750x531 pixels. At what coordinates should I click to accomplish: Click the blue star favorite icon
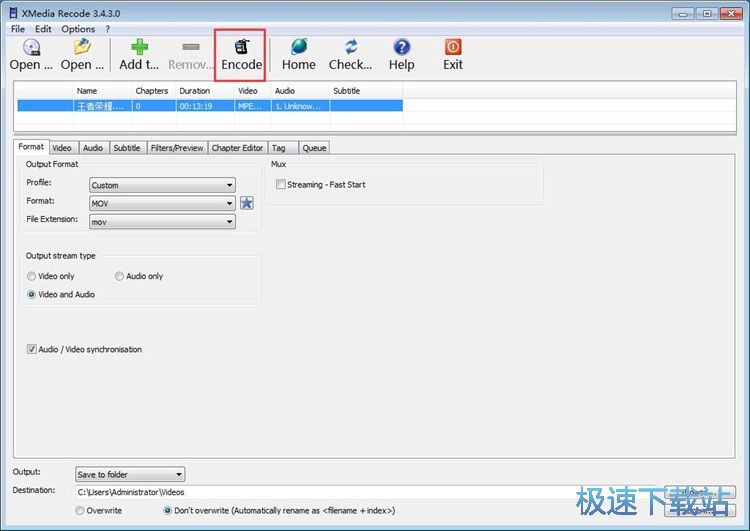coord(247,203)
